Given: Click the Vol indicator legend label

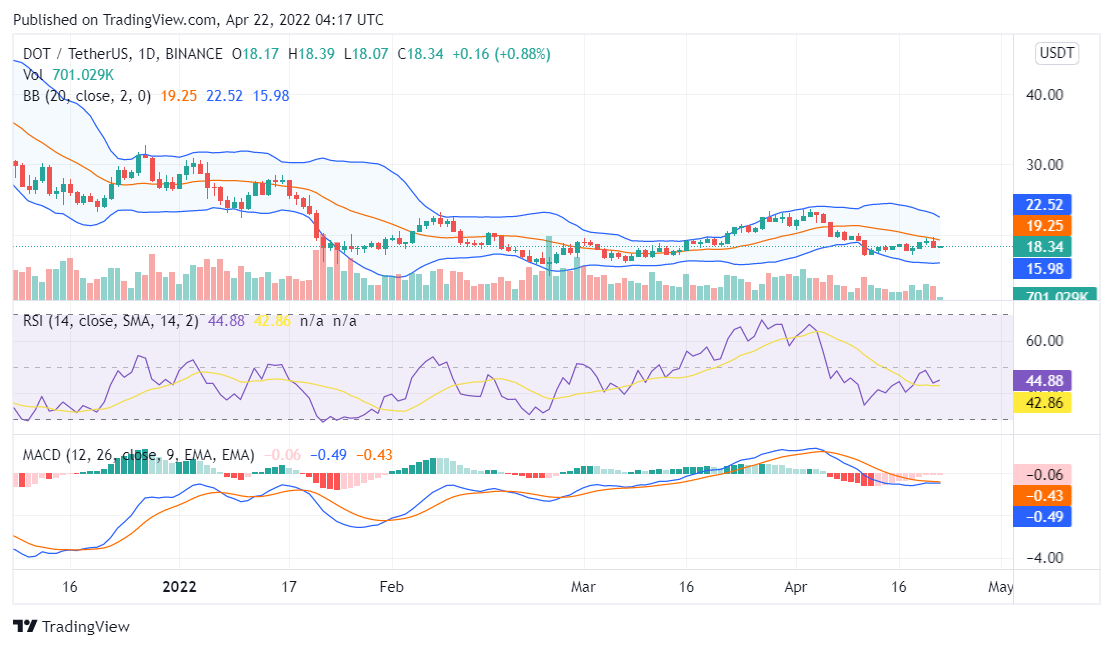Looking at the screenshot, I should [x=33, y=74].
